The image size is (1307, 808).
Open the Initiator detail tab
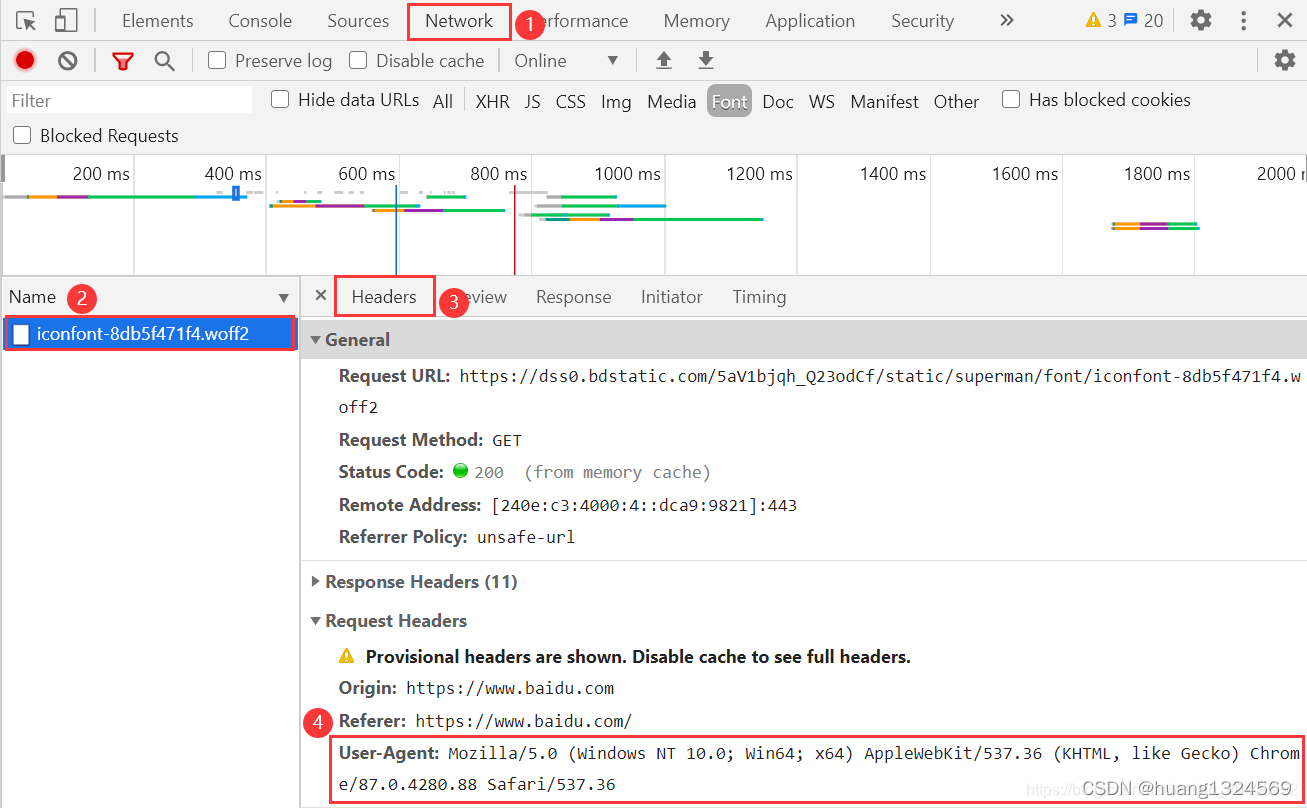tap(671, 297)
